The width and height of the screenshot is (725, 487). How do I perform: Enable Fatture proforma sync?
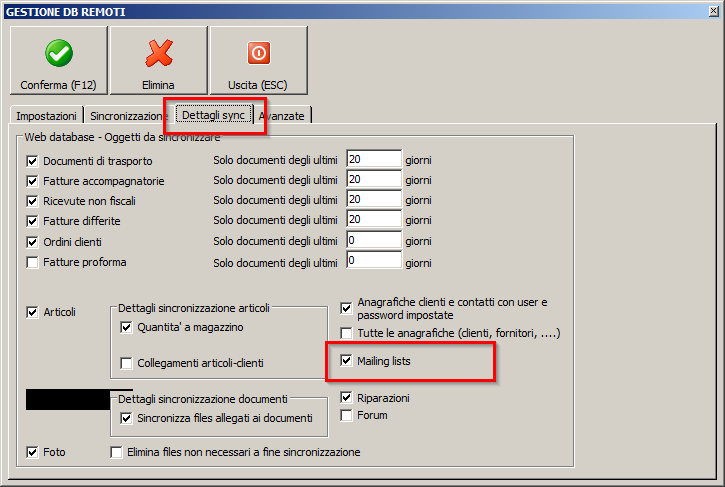32,262
